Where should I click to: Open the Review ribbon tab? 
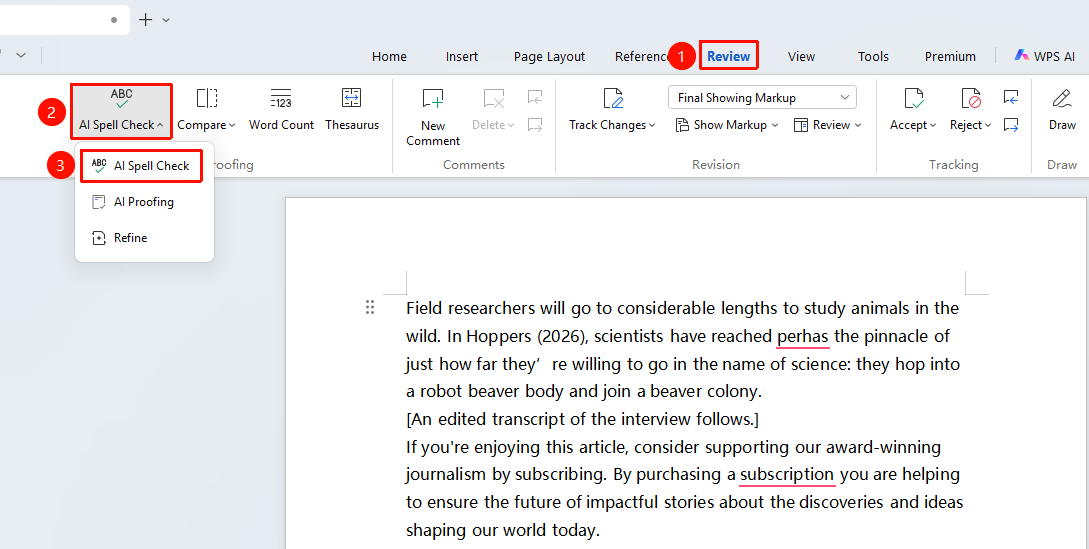729,56
